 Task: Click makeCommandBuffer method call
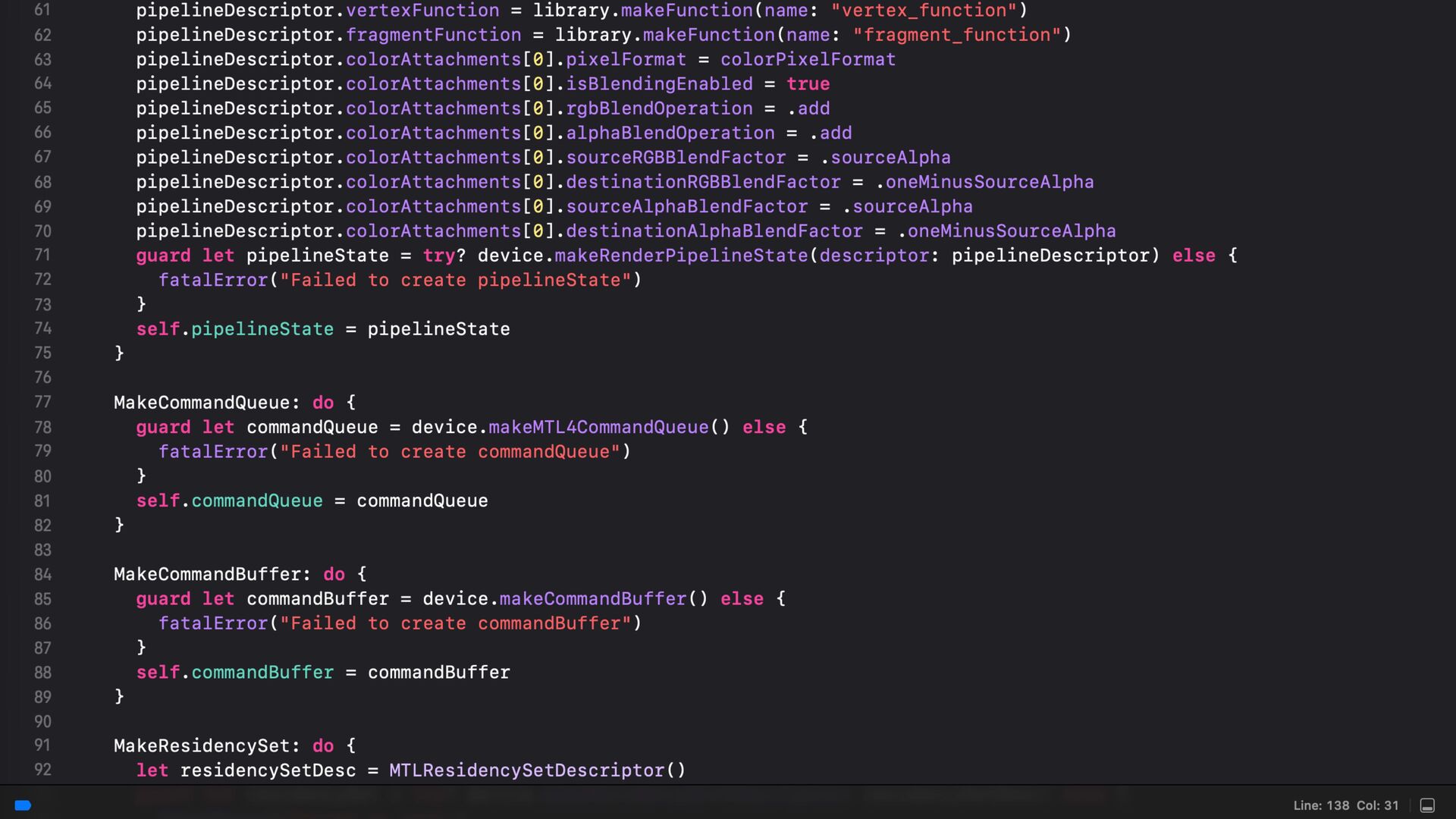[x=593, y=599]
